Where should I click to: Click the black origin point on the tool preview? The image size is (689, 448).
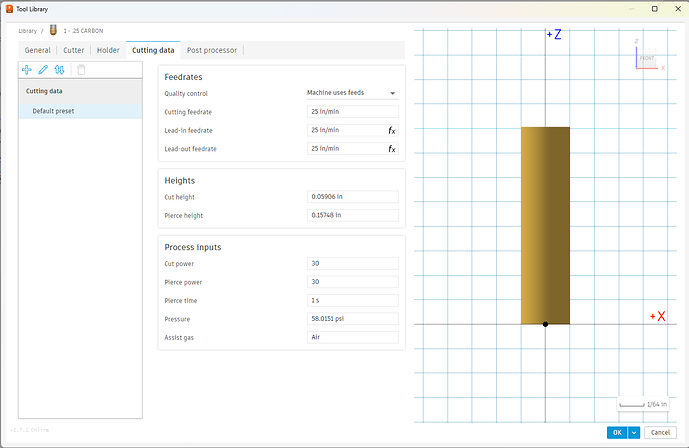[x=545, y=324]
